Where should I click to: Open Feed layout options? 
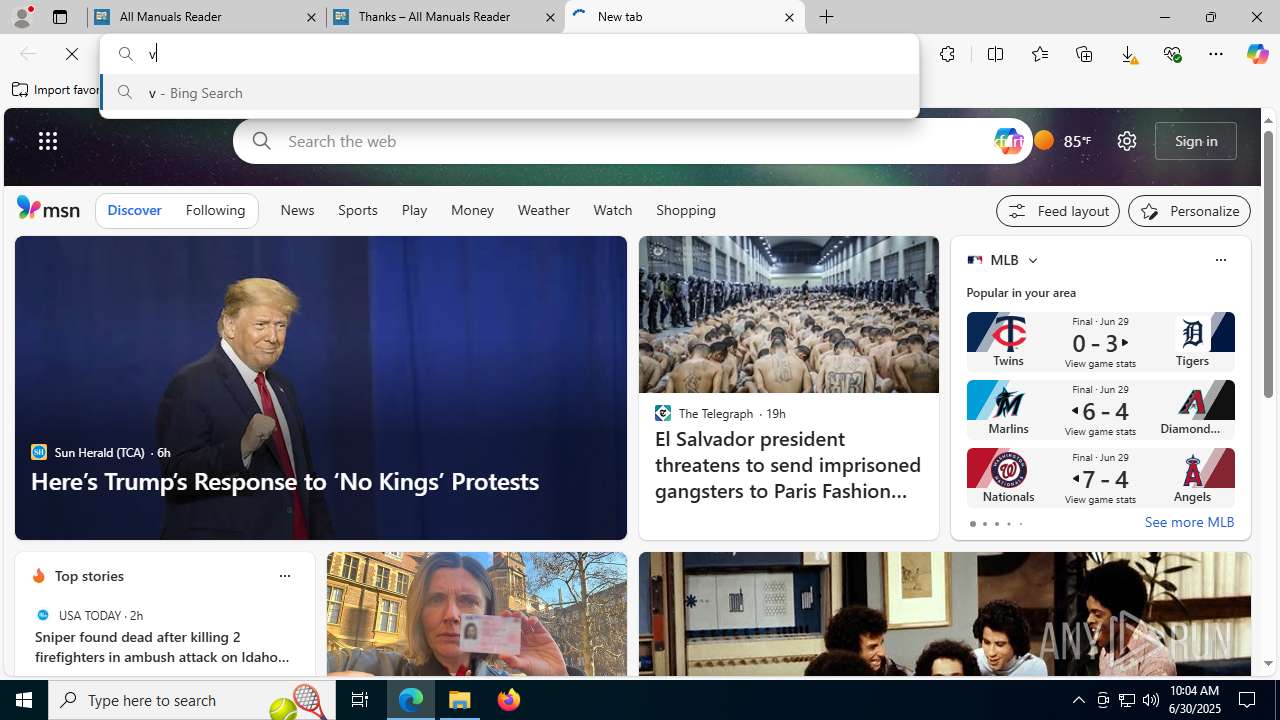1058,211
